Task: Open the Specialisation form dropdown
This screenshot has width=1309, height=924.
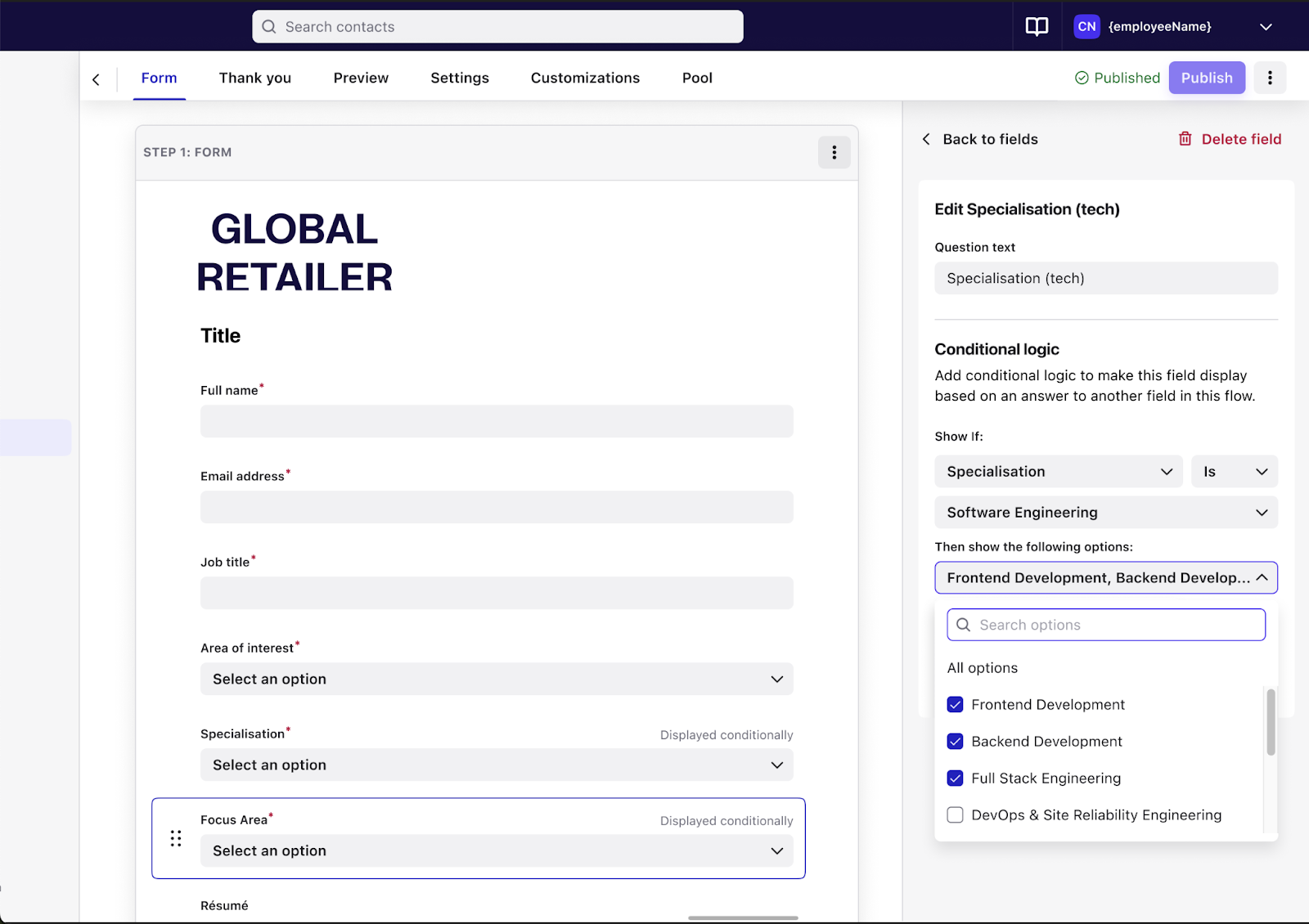Action: (x=497, y=765)
